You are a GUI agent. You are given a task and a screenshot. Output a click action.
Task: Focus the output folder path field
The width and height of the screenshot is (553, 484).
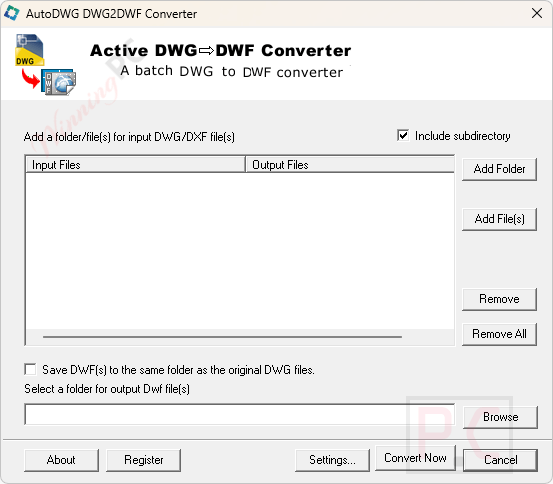coord(239,415)
